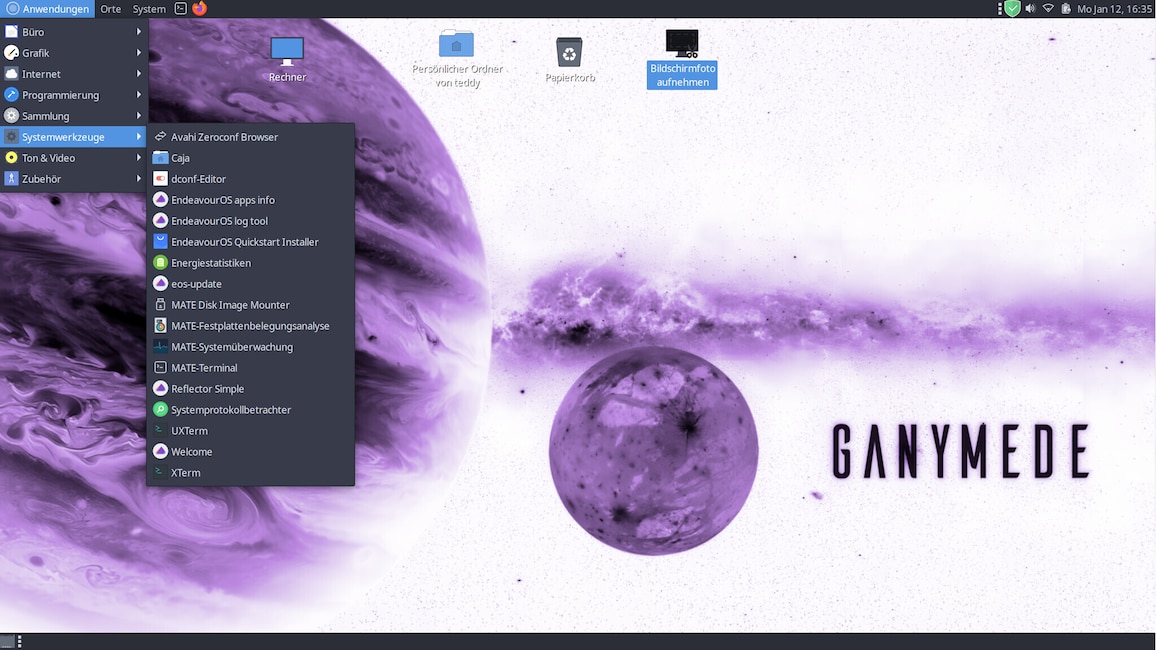
Task: Expand arrow next to Zubehör
Action: (x=139, y=179)
